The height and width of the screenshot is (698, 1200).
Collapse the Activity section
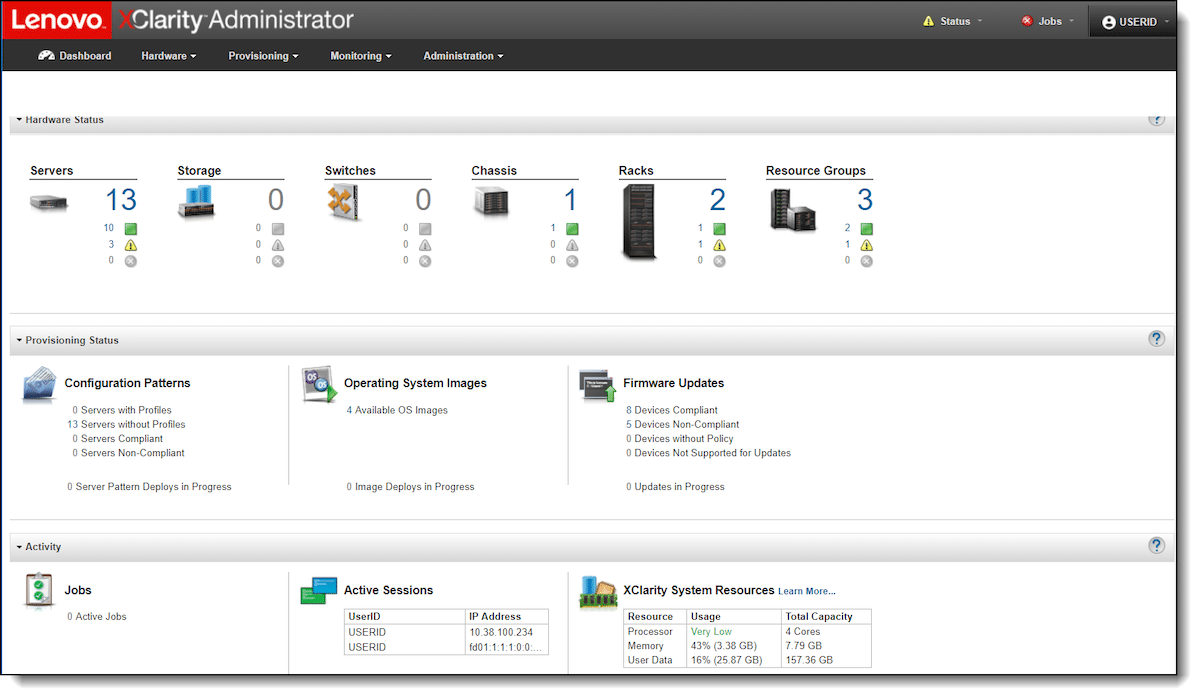coord(19,547)
